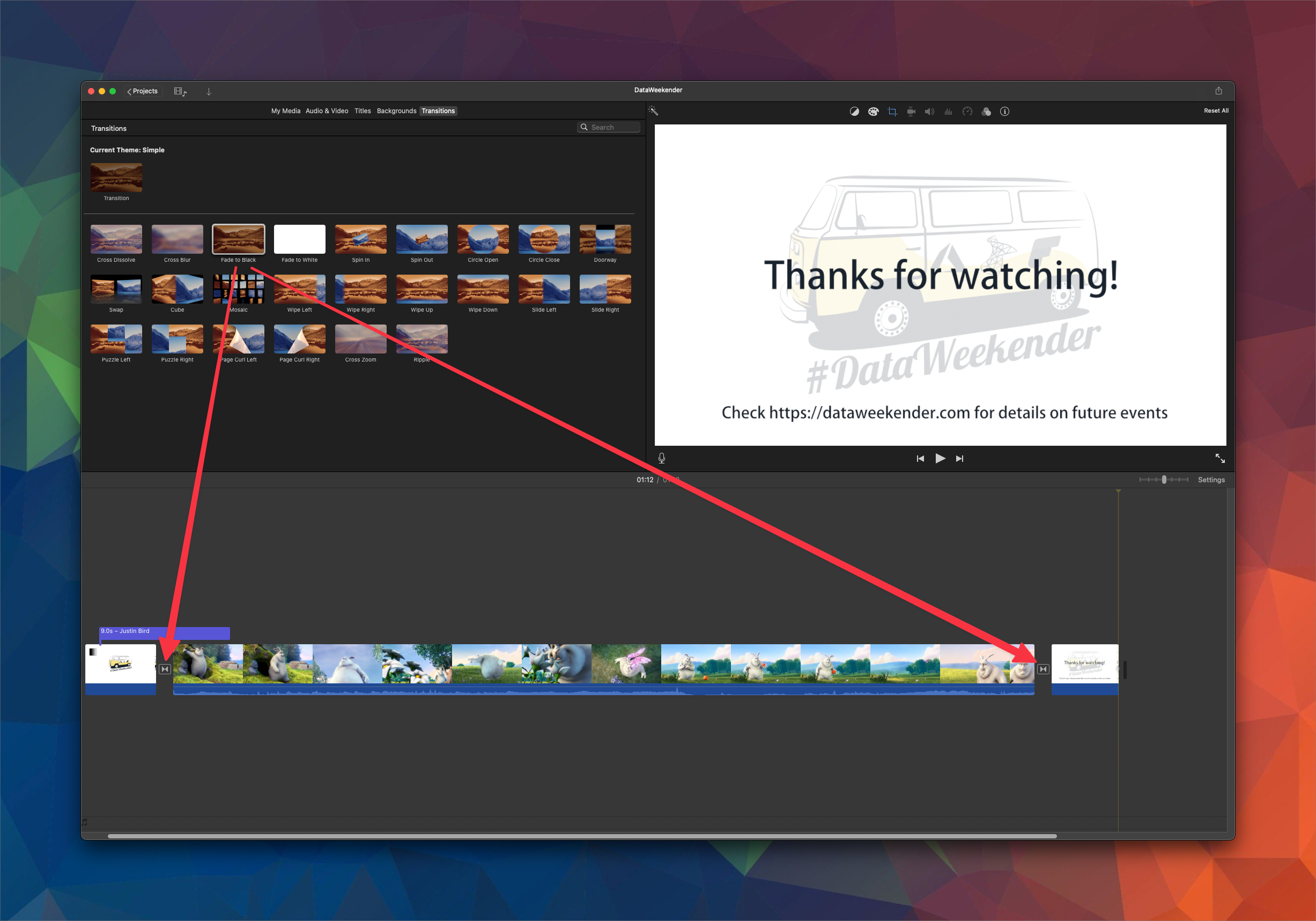This screenshot has height=921, width=1316.
Task: Open the color balance tool
Action: tap(854, 111)
